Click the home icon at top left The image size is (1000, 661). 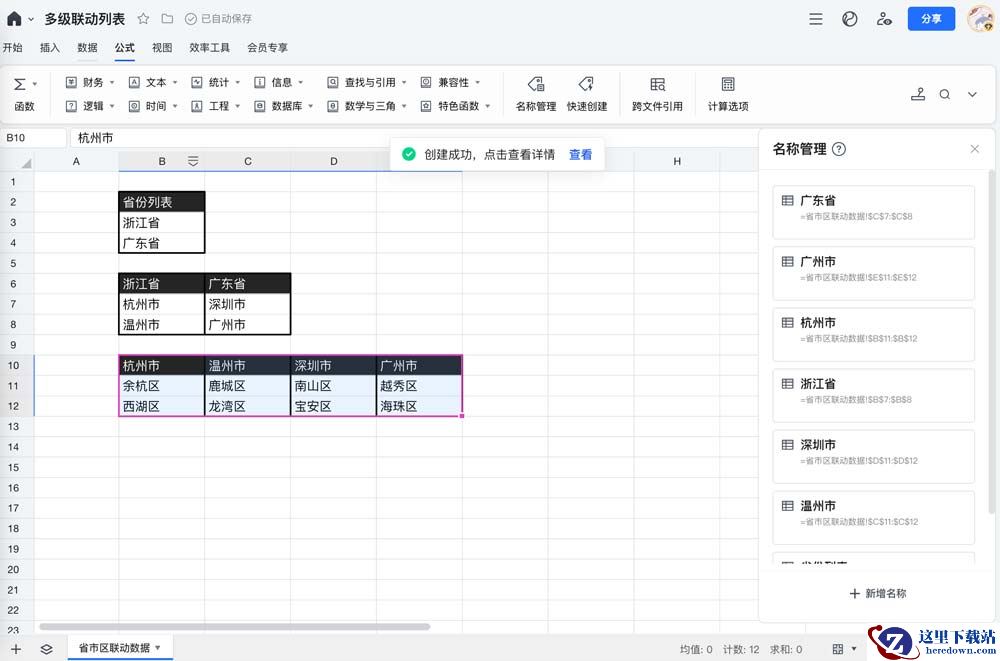(x=14, y=19)
